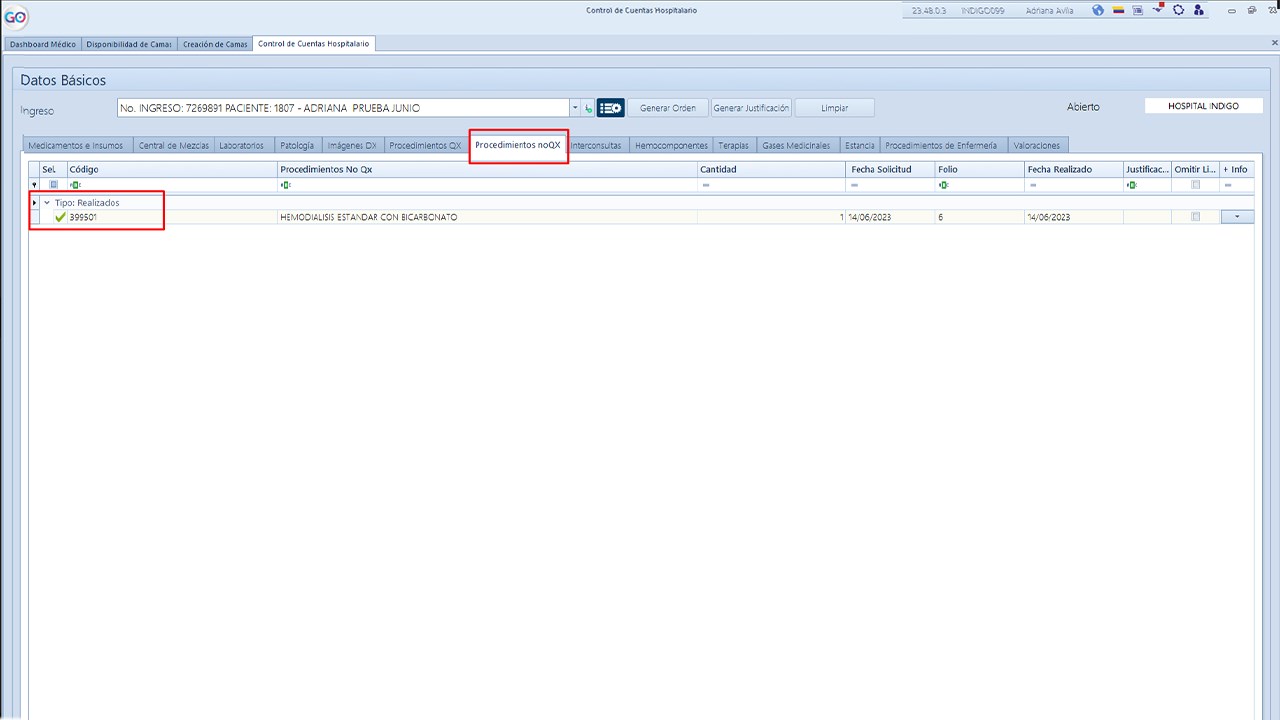Screen dimensions: 1280x720
Task: Select Procedimientos noQX tab
Action: (x=518, y=145)
